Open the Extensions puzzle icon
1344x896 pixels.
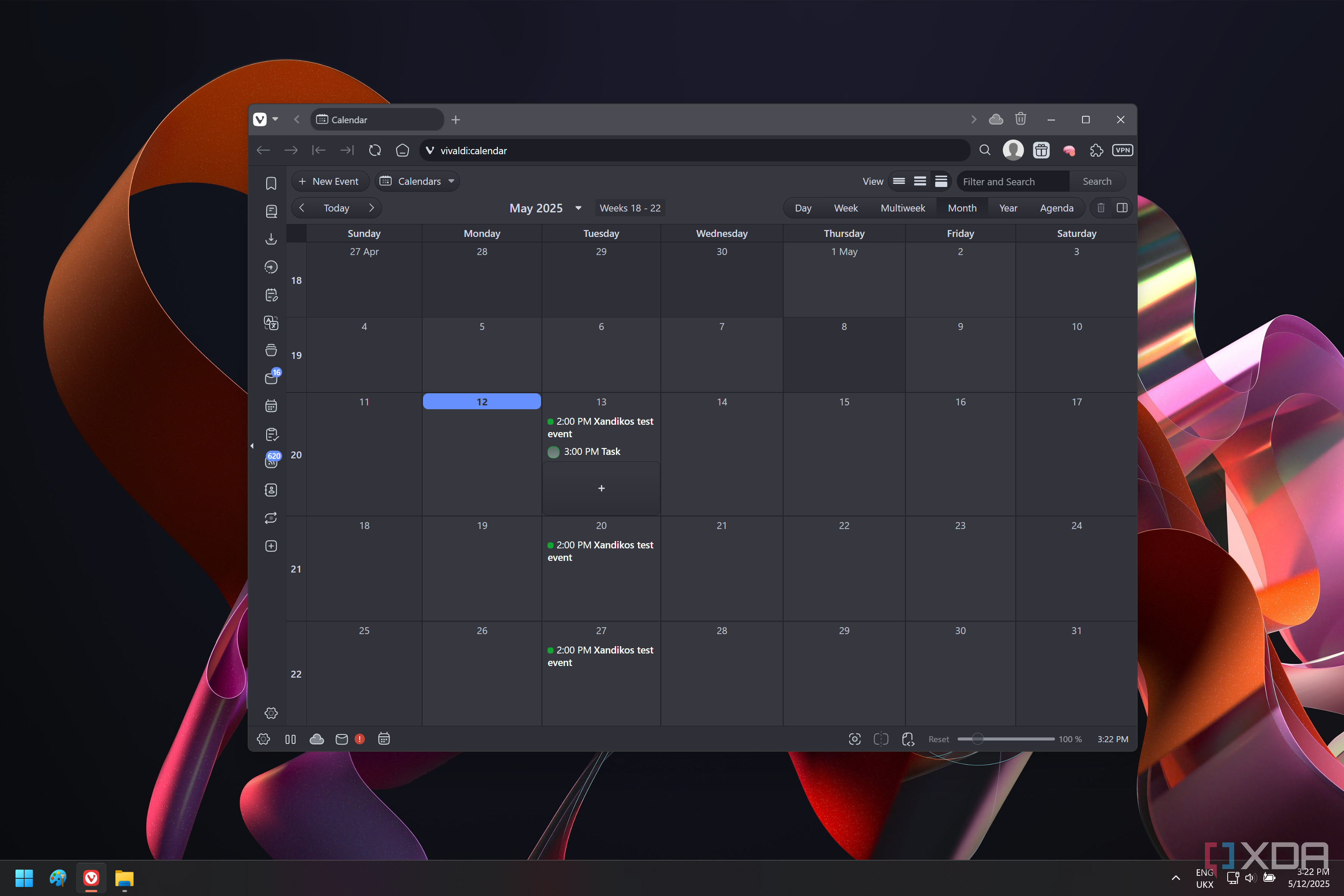tap(1096, 150)
